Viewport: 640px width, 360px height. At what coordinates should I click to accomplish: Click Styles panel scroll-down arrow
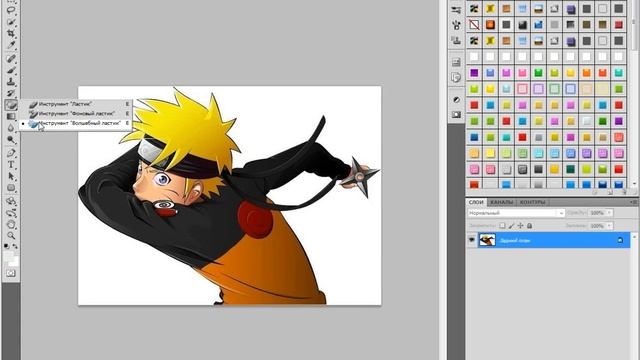click(x=634, y=184)
